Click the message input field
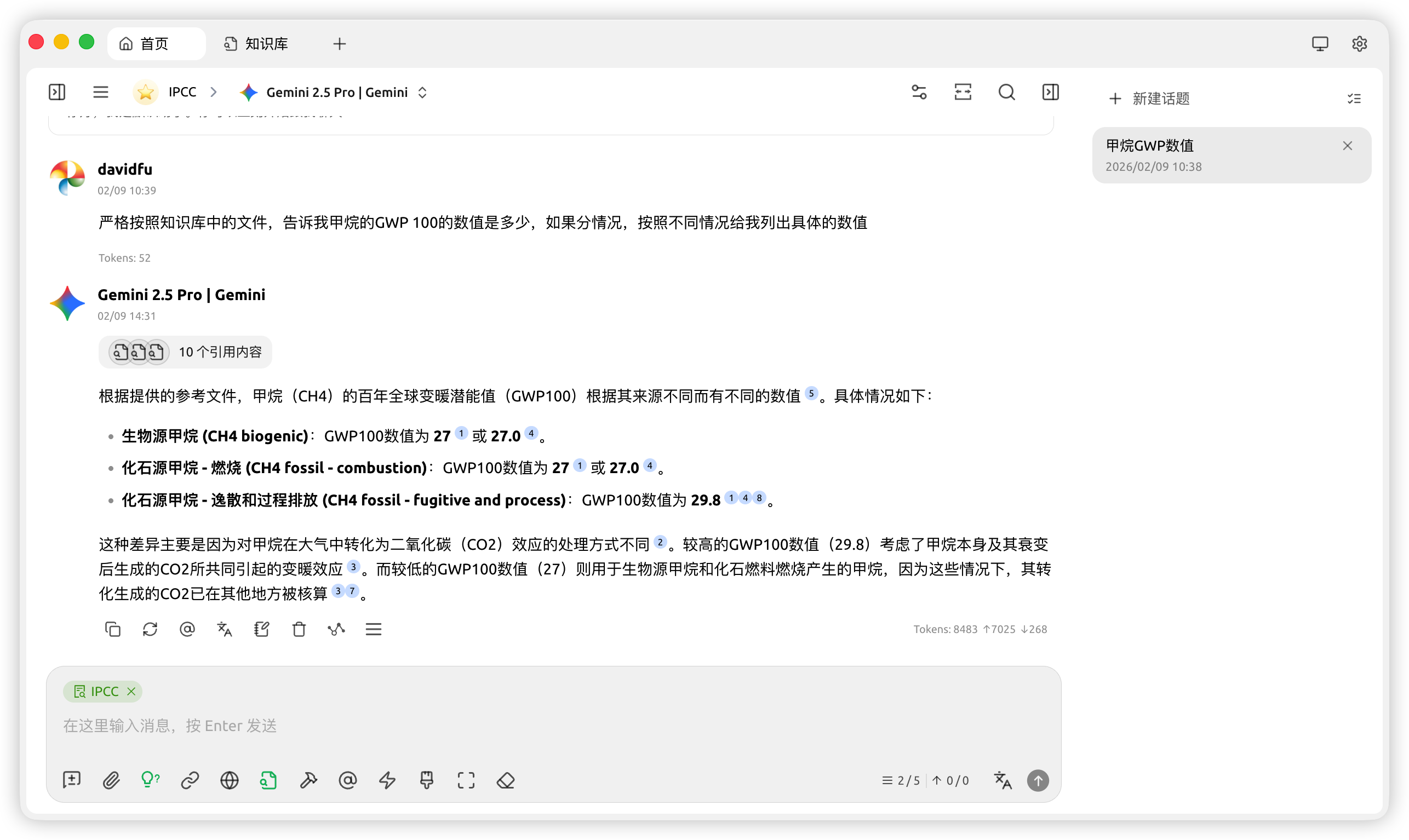The width and height of the screenshot is (1409, 840). coord(509,726)
